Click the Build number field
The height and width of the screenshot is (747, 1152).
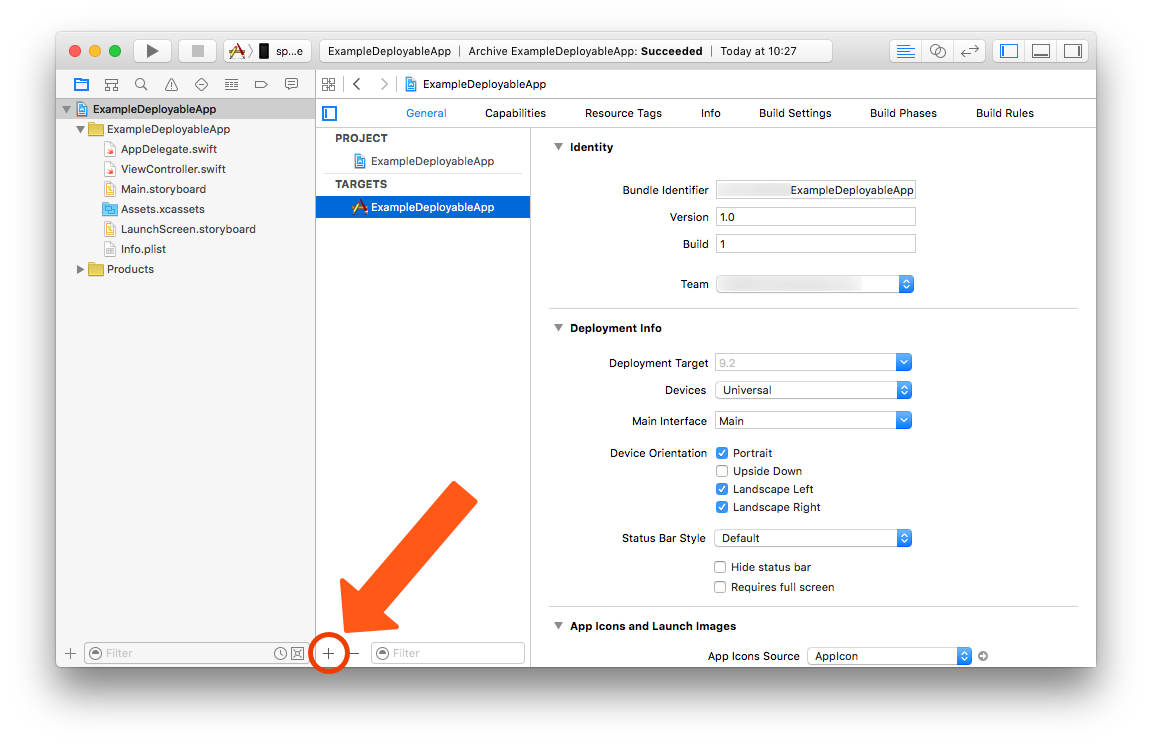816,244
